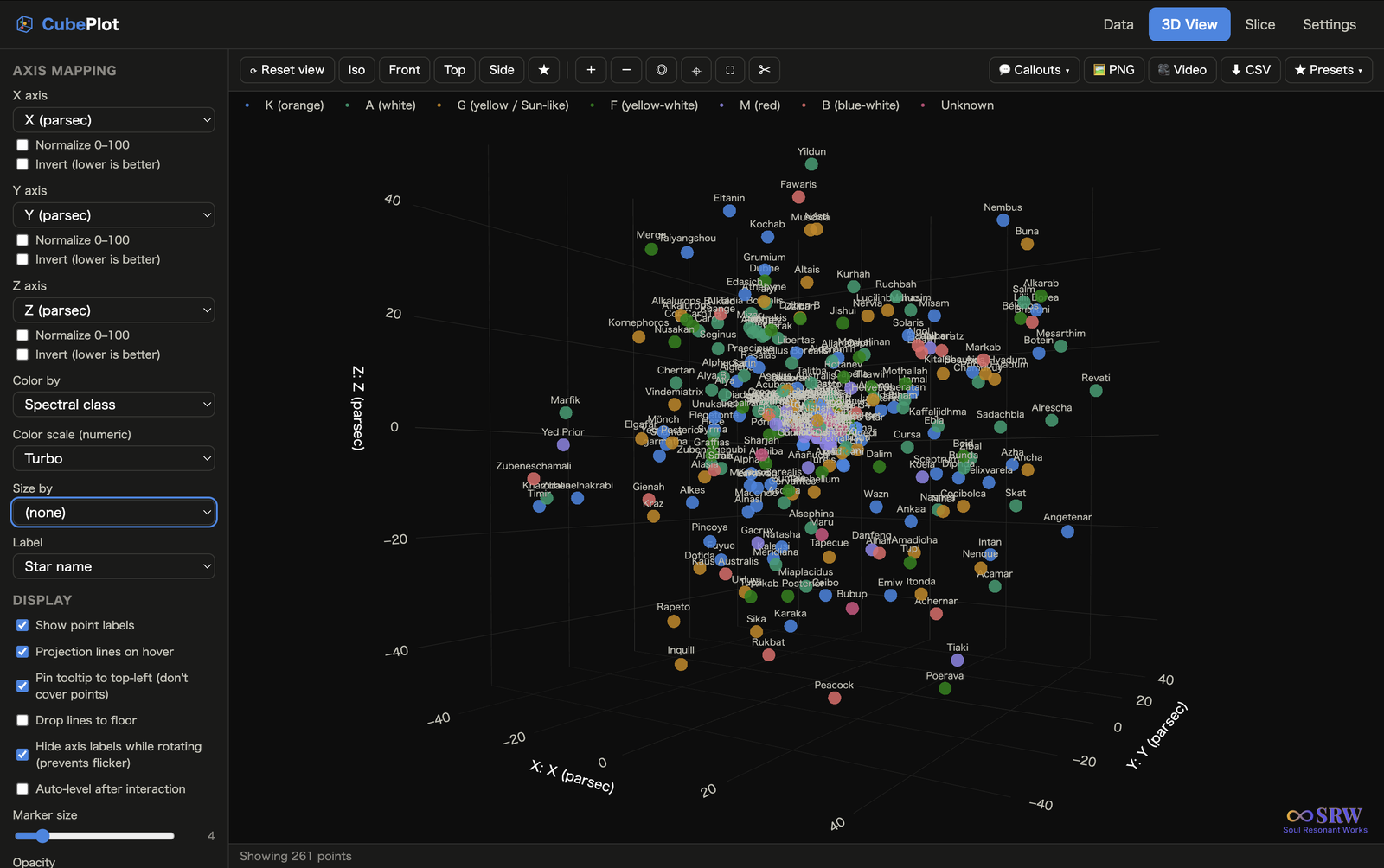This screenshot has width=1384, height=868.
Task: Select the Revati star point
Action: pyautogui.click(x=1096, y=391)
